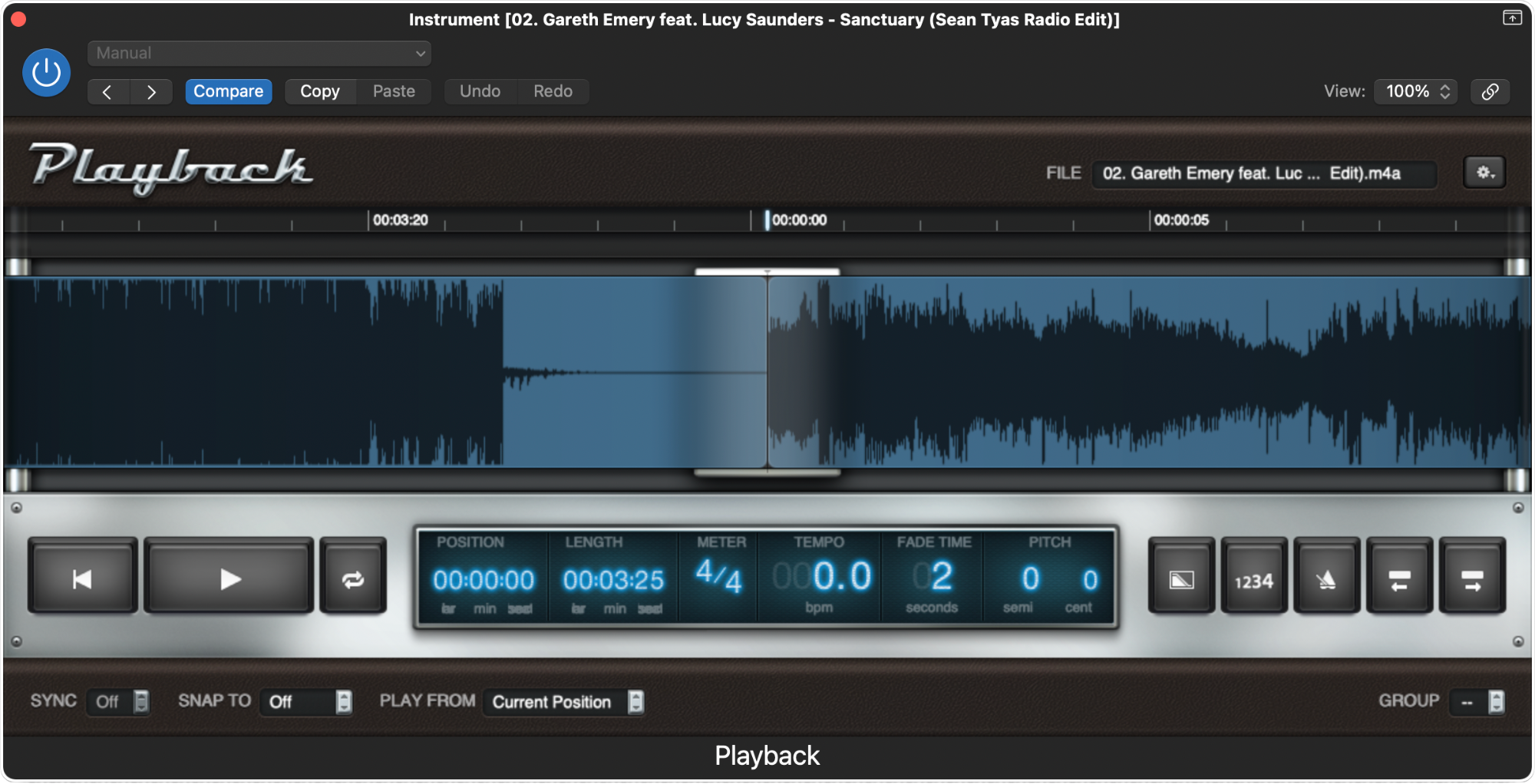Screen dimensions: 1535x784
Task: Go to previous preset arrow
Action: click(107, 91)
